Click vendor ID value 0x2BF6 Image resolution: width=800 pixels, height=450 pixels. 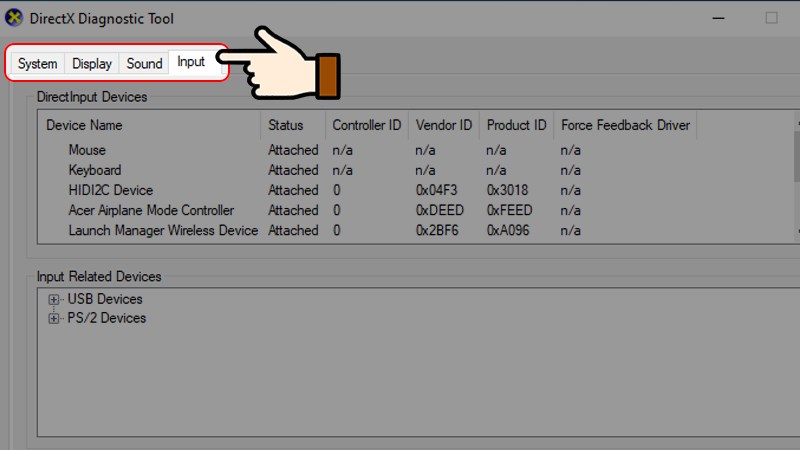437,231
